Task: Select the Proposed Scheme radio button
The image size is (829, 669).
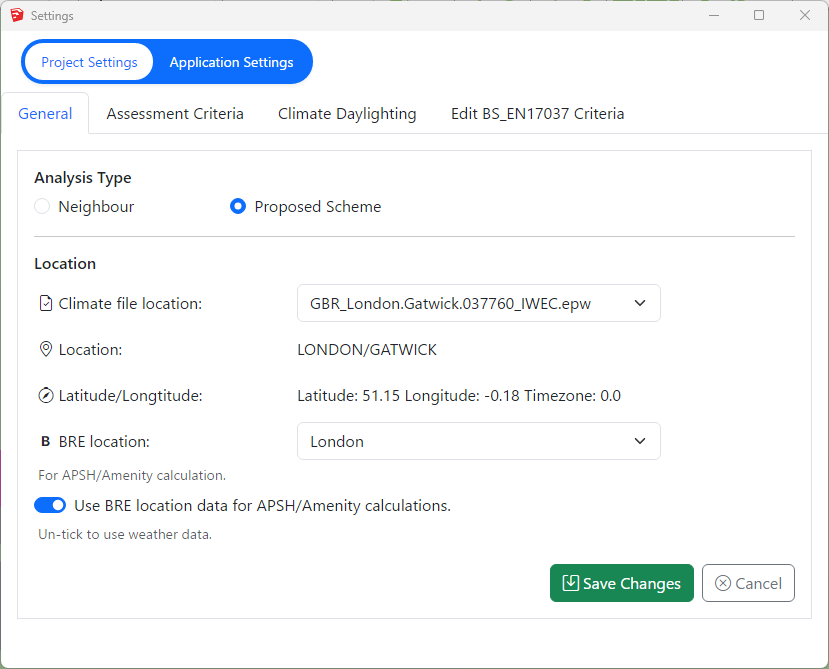Action: (238, 206)
